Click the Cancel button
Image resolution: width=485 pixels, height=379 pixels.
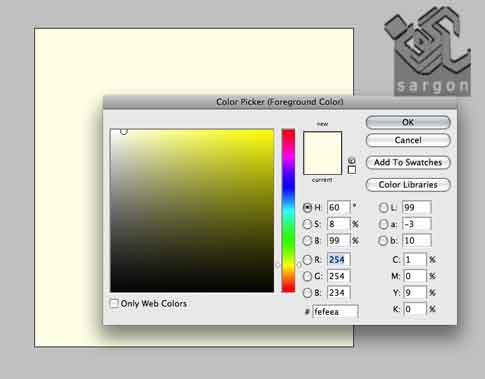click(x=408, y=140)
